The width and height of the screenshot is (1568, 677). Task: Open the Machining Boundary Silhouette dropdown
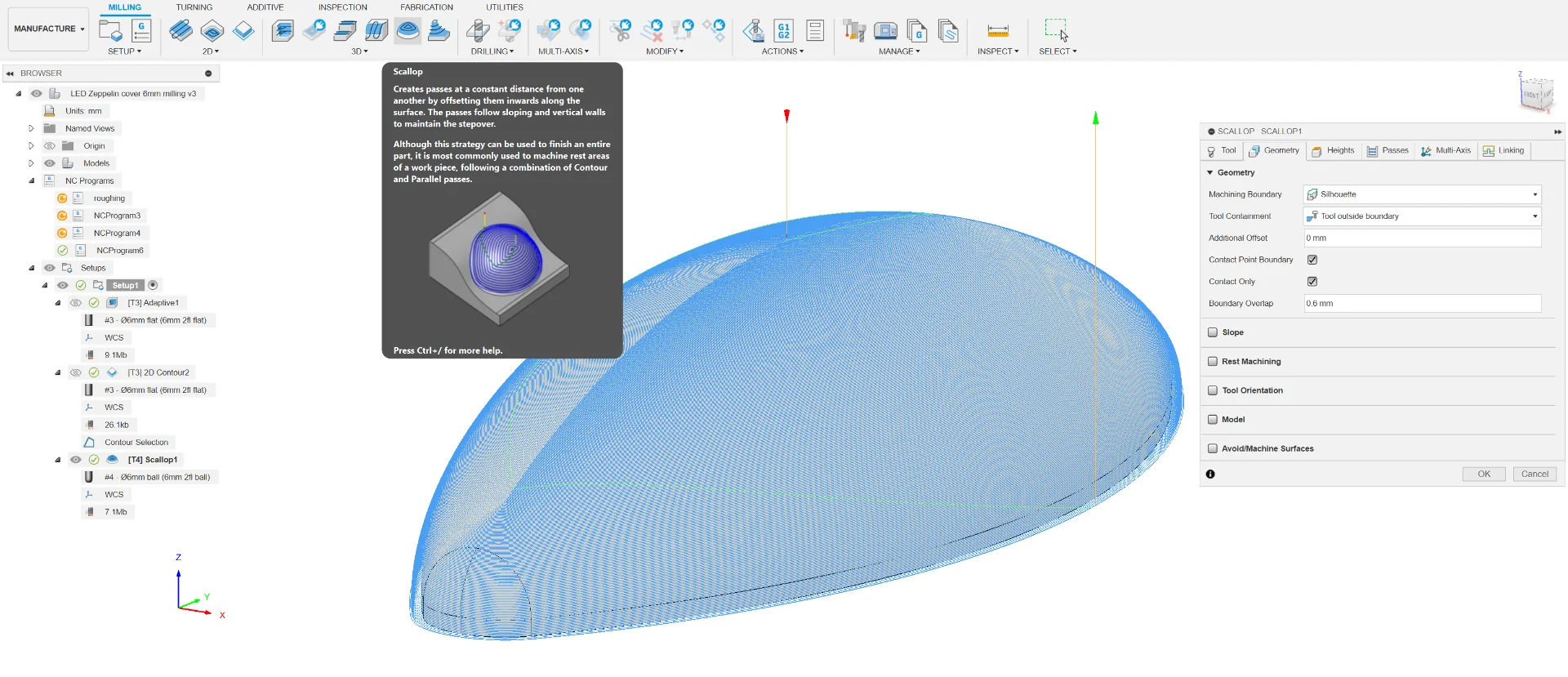[1422, 194]
